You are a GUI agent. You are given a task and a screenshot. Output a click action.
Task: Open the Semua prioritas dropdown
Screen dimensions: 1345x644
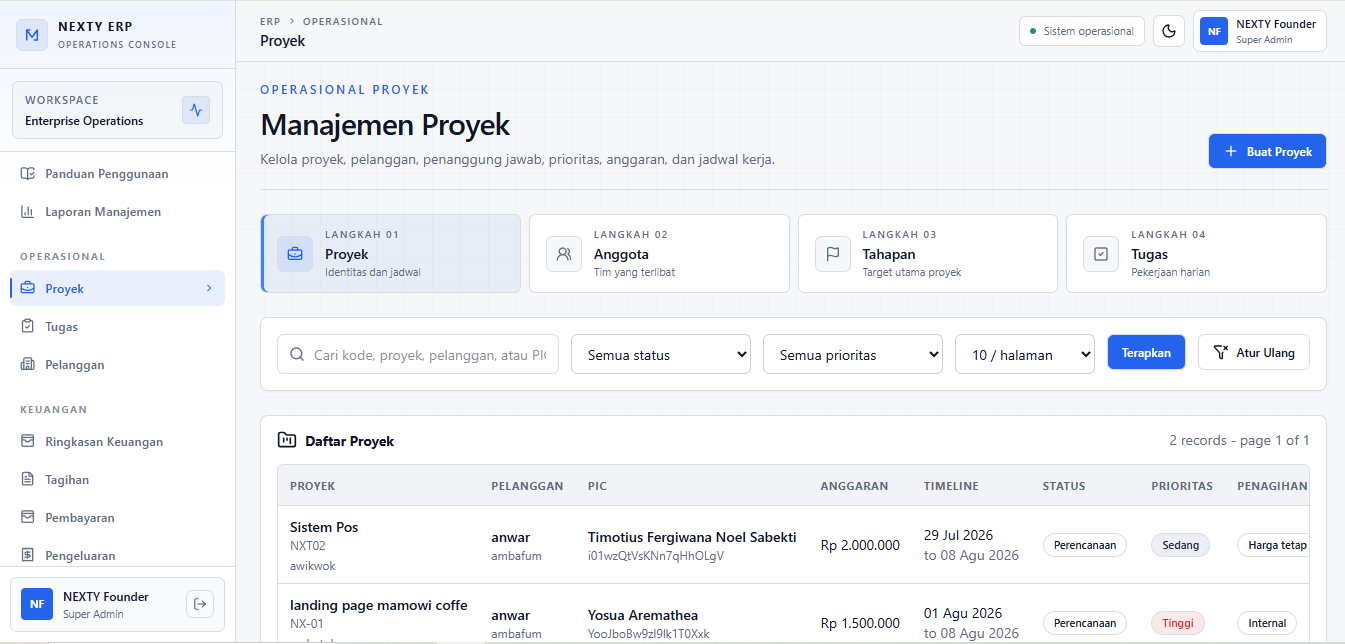tap(853, 354)
